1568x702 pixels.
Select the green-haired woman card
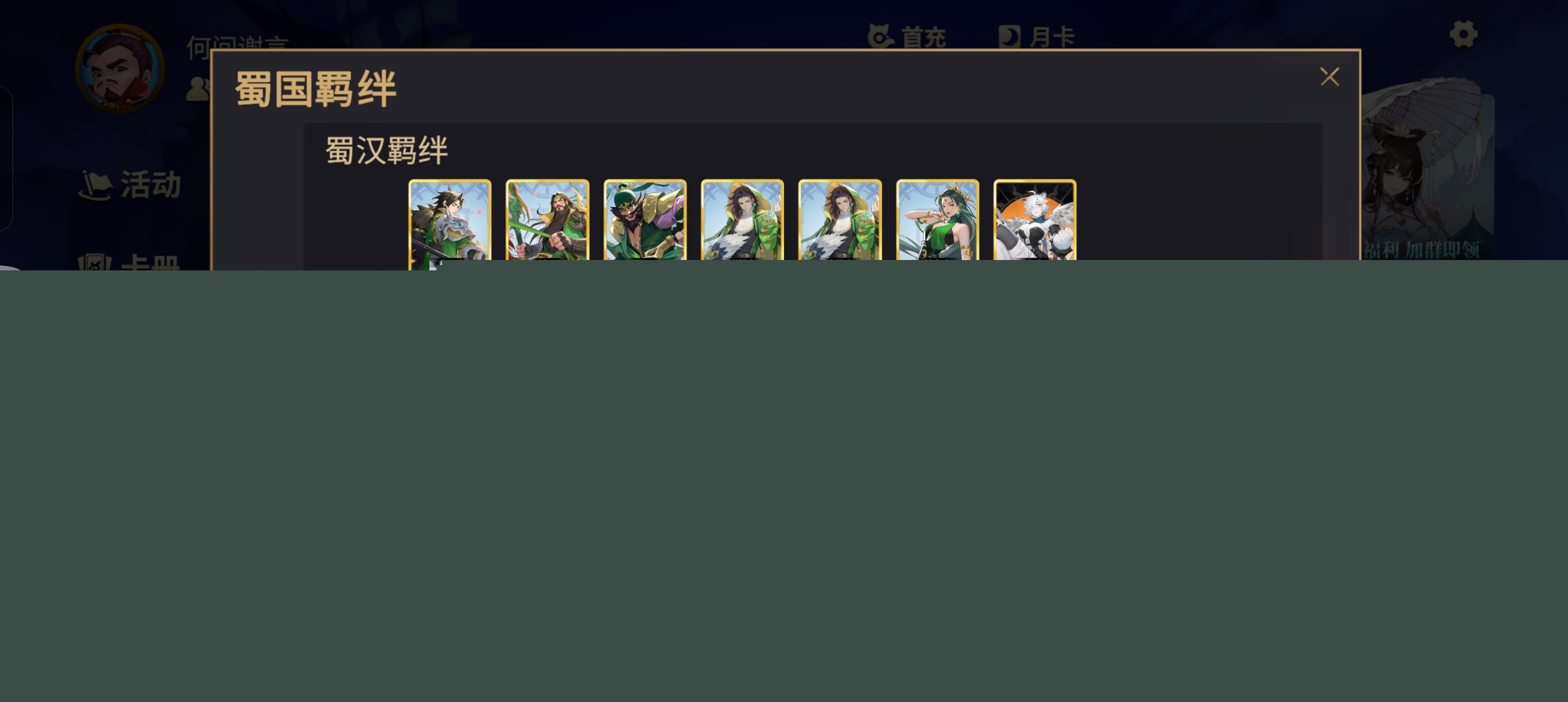coord(937,221)
